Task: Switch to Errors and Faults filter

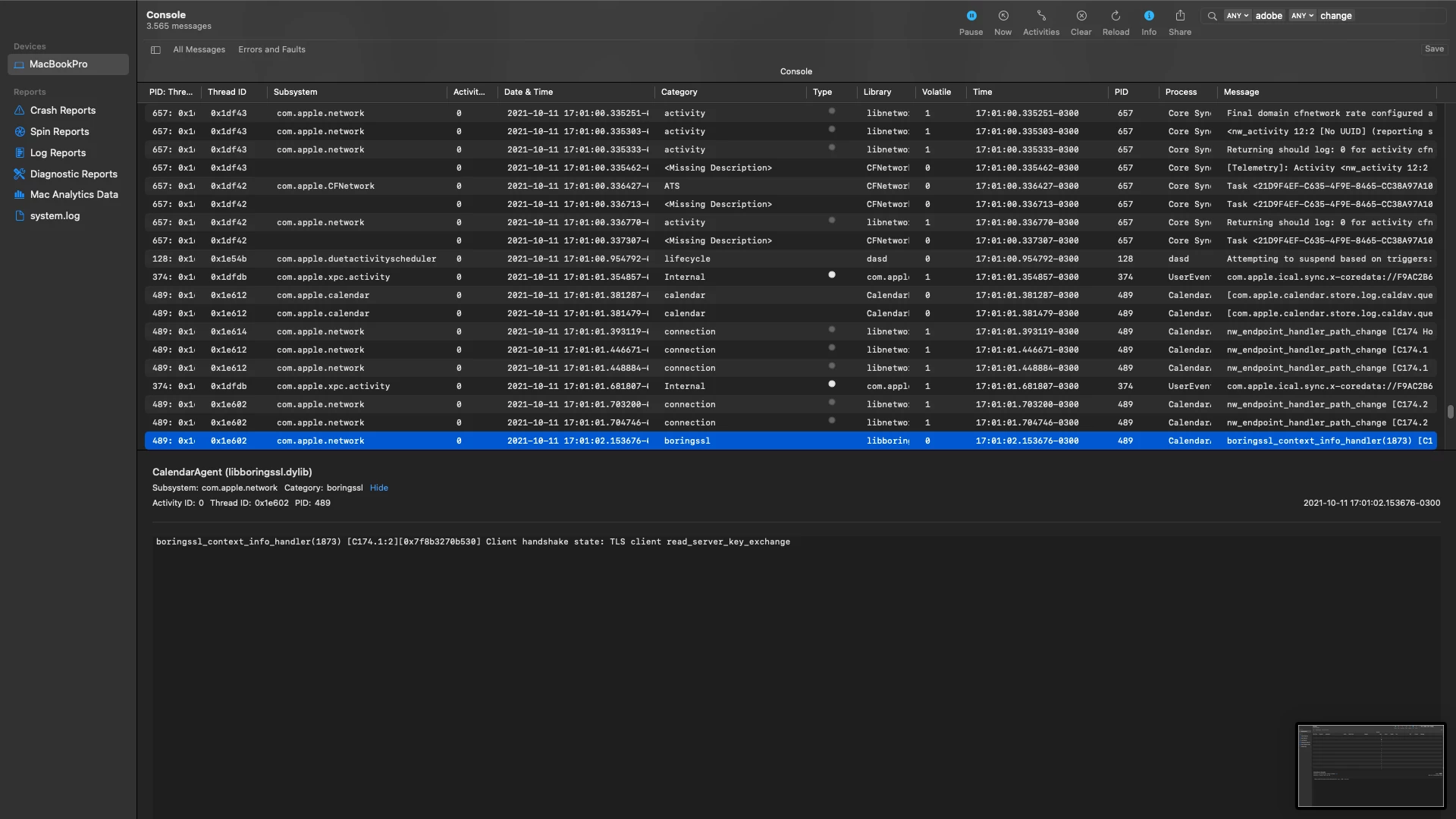Action: tap(271, 50)
